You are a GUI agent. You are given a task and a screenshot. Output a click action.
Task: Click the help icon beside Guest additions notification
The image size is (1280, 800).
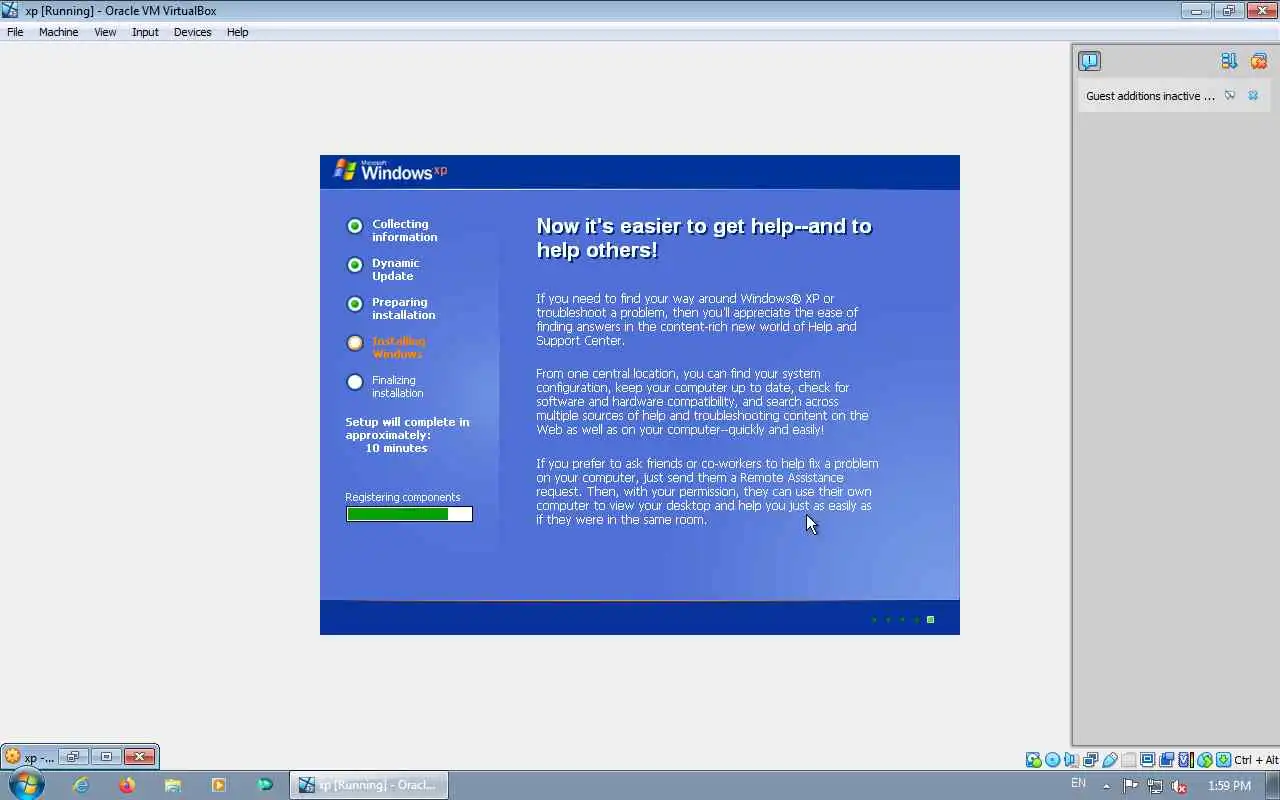coord(1230,96)
